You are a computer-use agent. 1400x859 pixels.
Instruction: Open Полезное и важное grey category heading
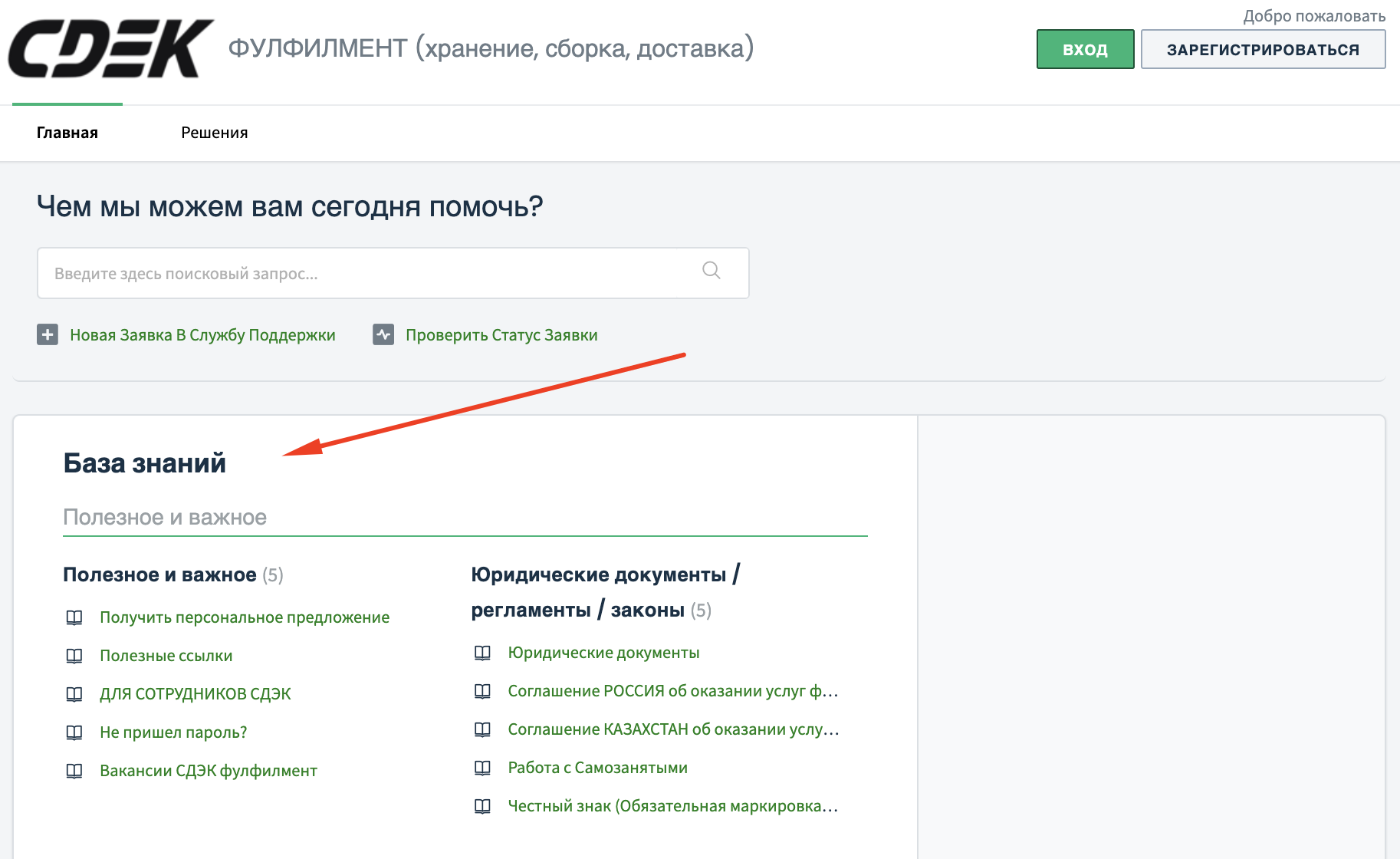click(x=165, y=517)
